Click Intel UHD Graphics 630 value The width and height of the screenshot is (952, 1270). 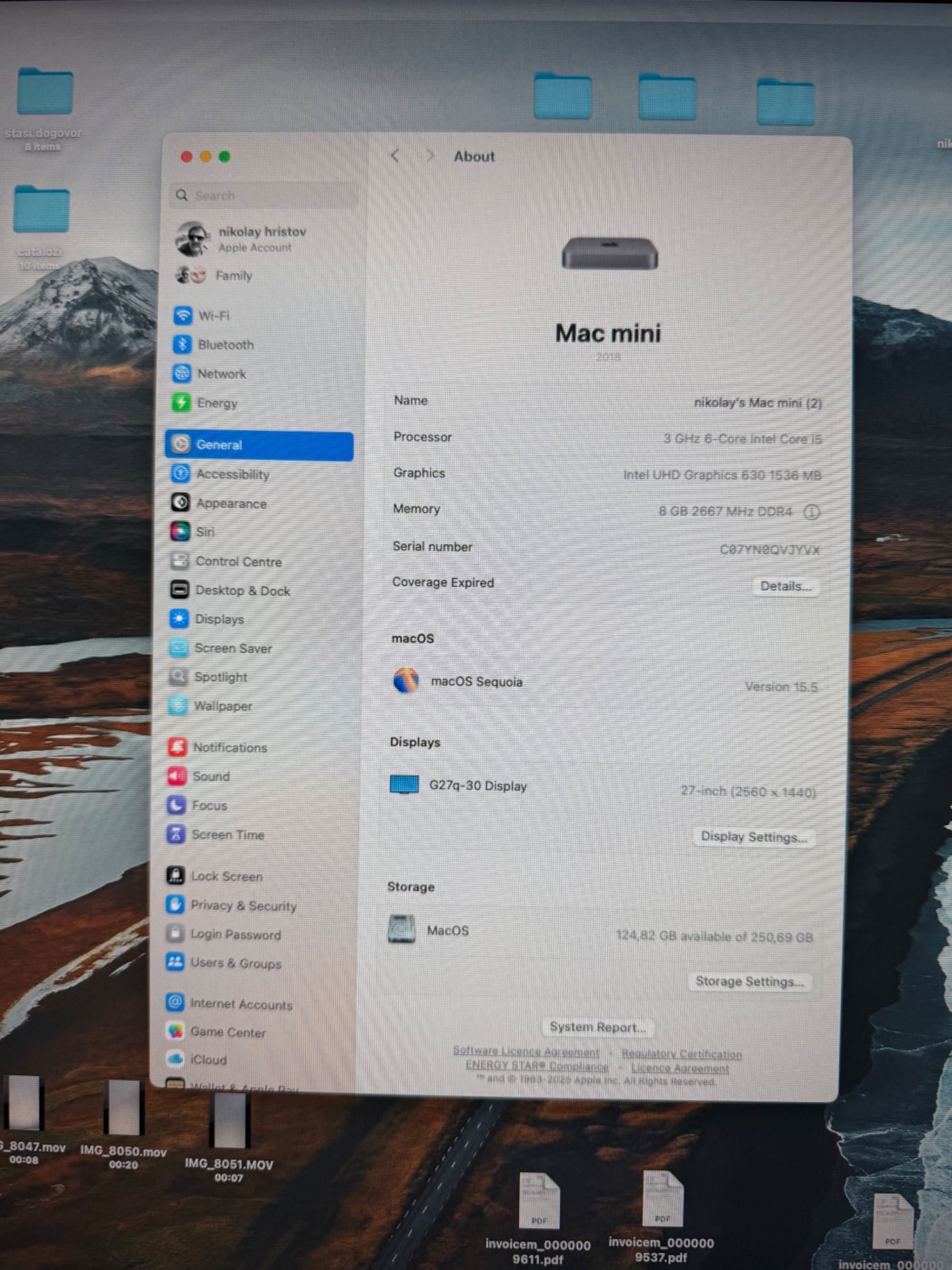pos(723,475)
